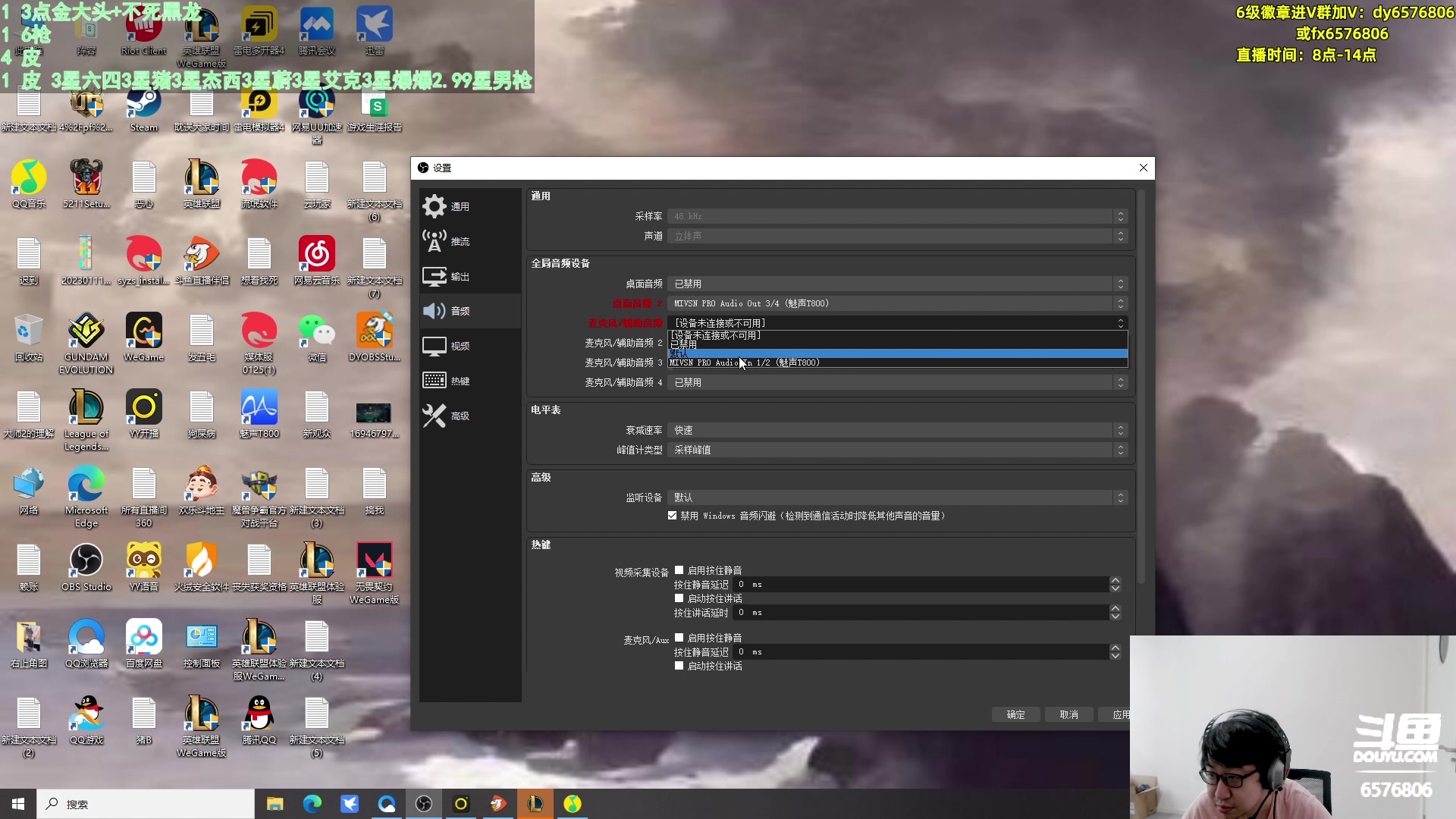Viewport: 1456px width, 819px height.
Task: Select 设备未连接或不可用 in the dropdown list
Action: click(898, 335)
